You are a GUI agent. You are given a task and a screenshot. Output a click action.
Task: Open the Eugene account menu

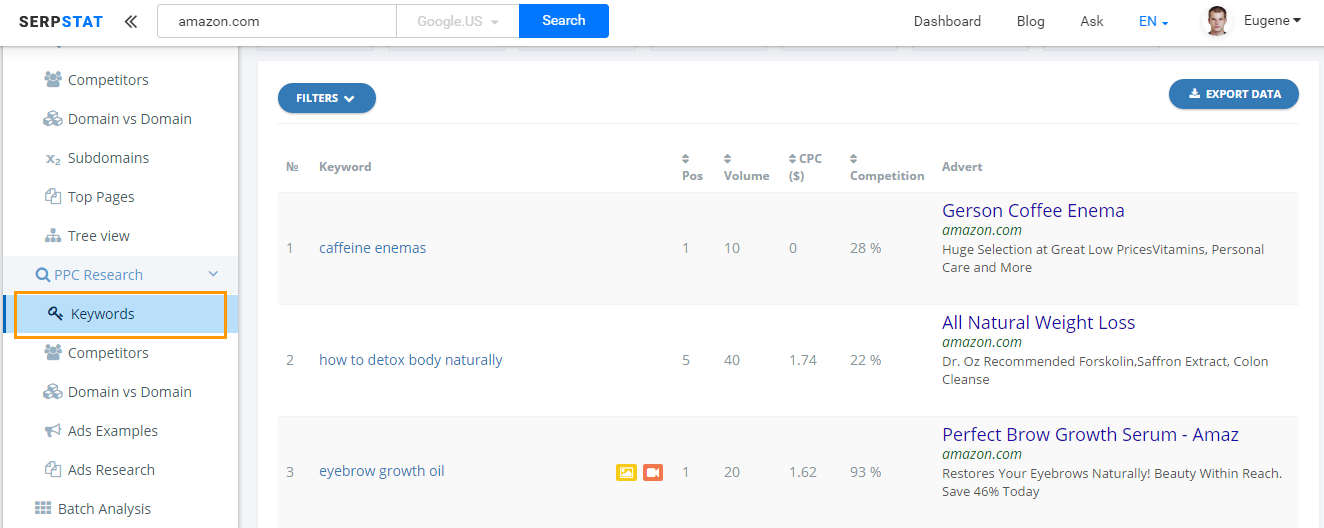coord(1272,20)
